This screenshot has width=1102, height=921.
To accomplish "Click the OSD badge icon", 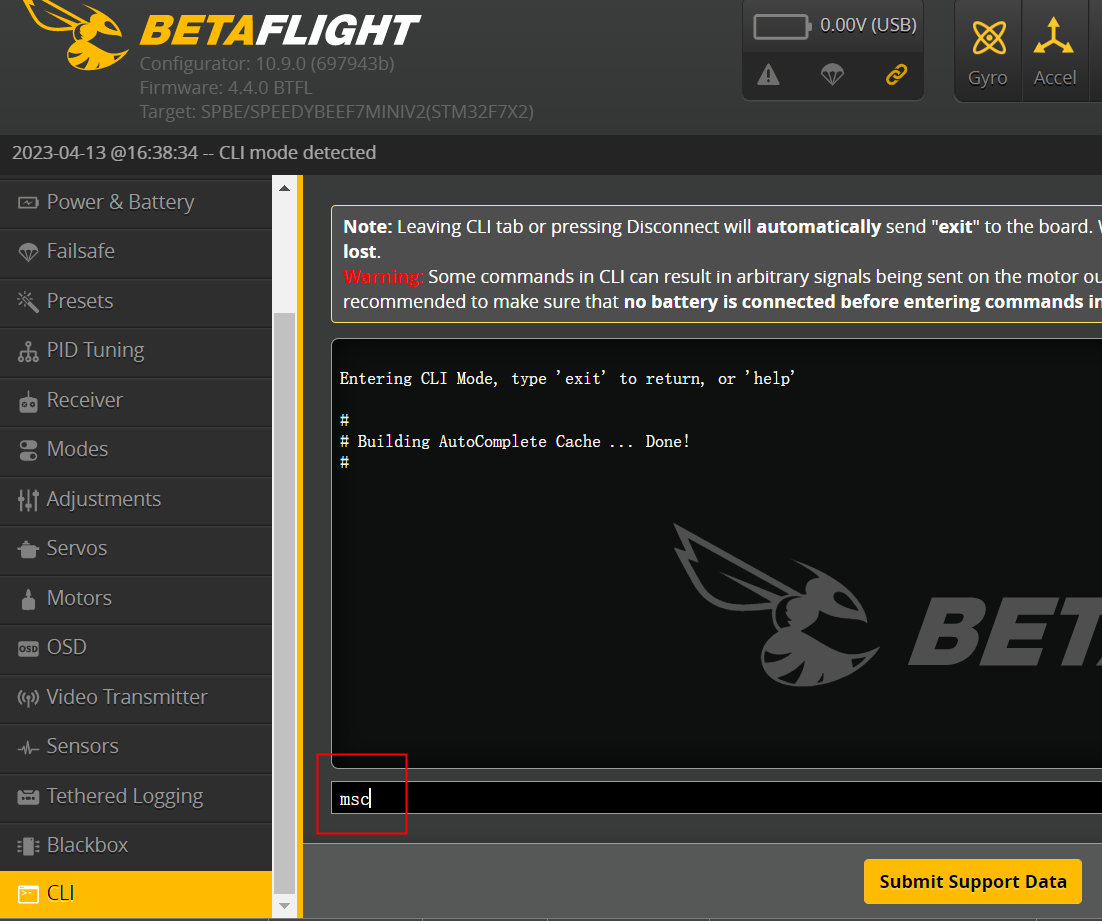I will click(x=28, y=649).
